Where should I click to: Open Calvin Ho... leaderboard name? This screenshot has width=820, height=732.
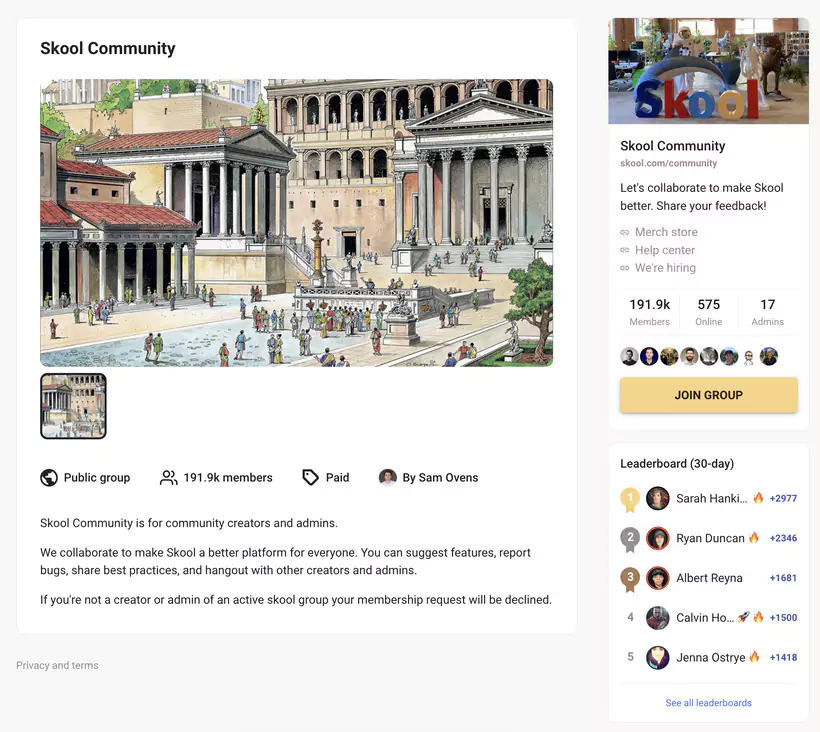click(x=705, y=617)
